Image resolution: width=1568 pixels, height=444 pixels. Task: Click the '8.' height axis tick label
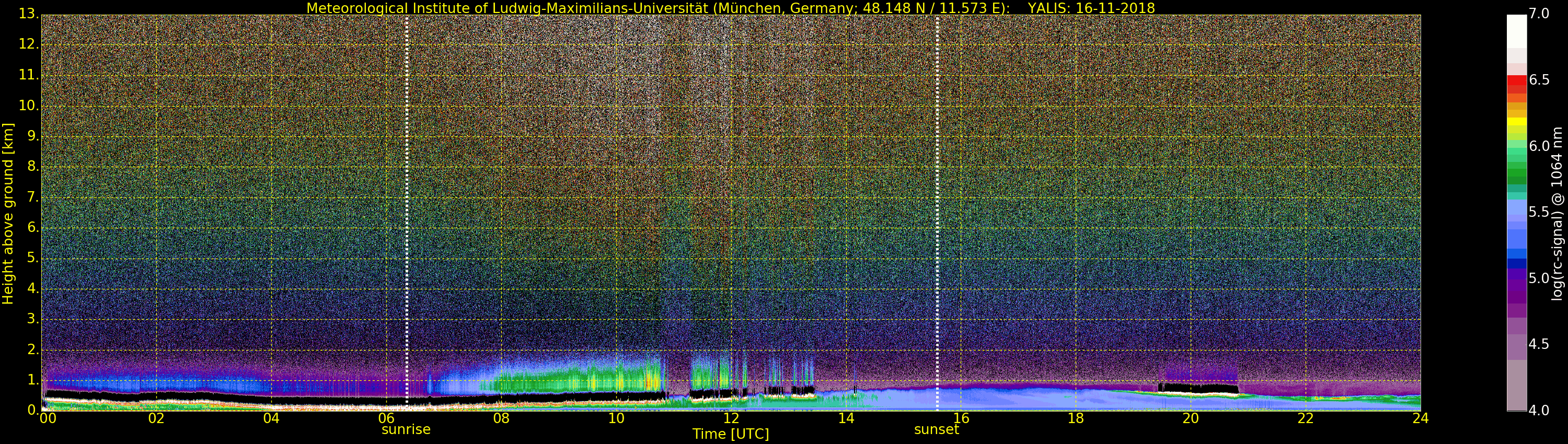[32, 167]
